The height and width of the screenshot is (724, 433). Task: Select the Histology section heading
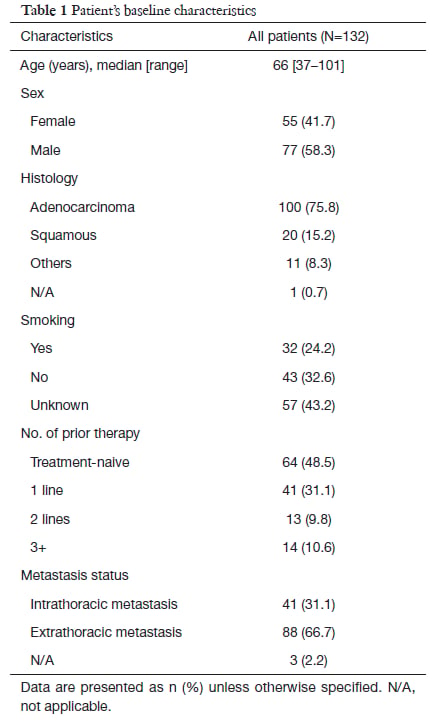[x=49, y=179]
